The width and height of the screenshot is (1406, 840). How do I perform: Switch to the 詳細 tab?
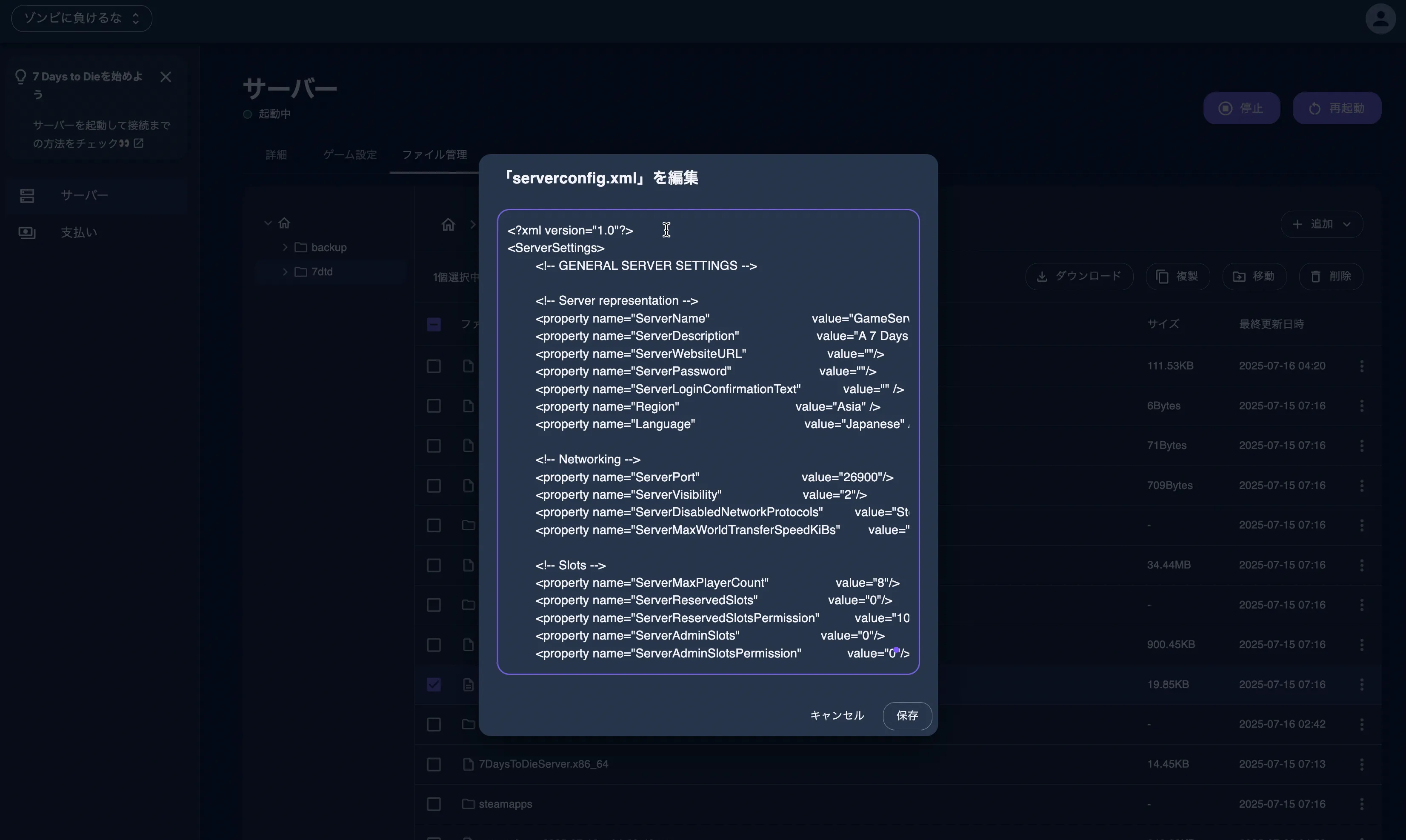[x=276, y=154]
